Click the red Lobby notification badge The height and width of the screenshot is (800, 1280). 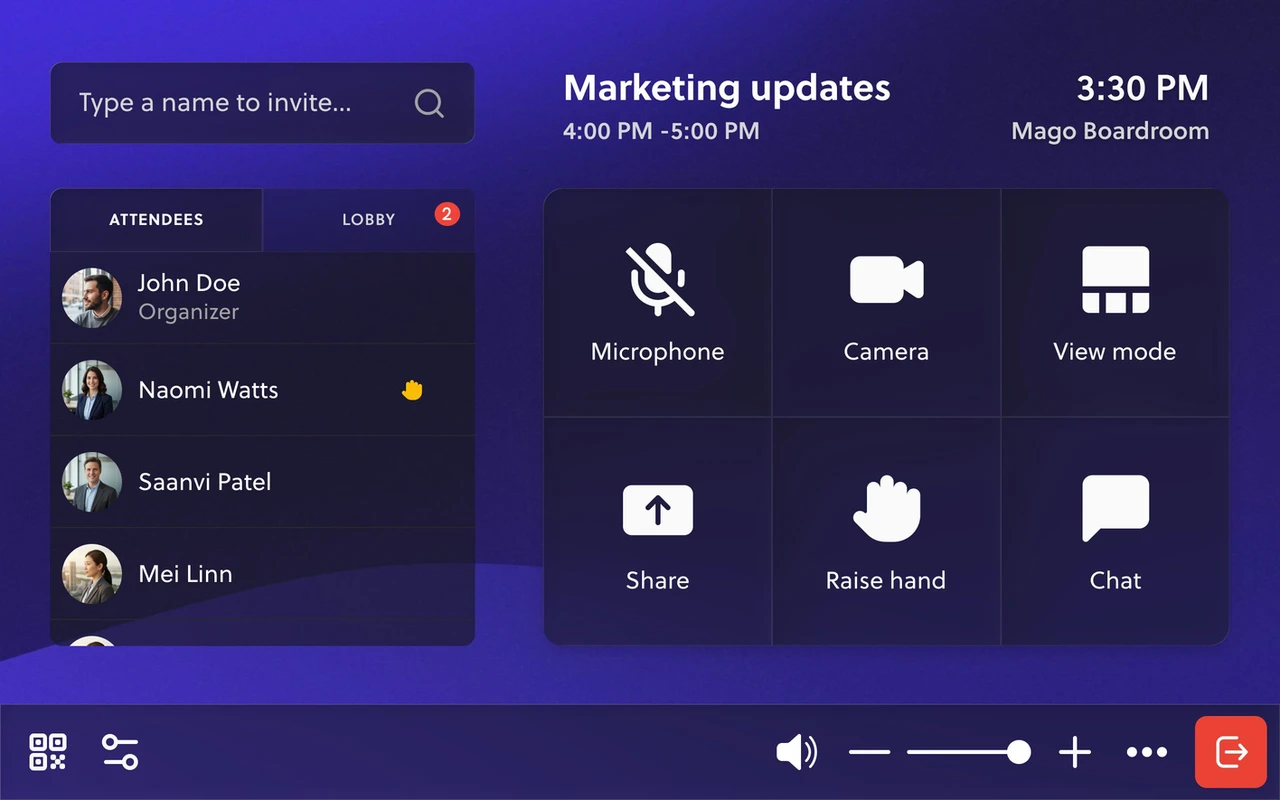coord(447,213)
